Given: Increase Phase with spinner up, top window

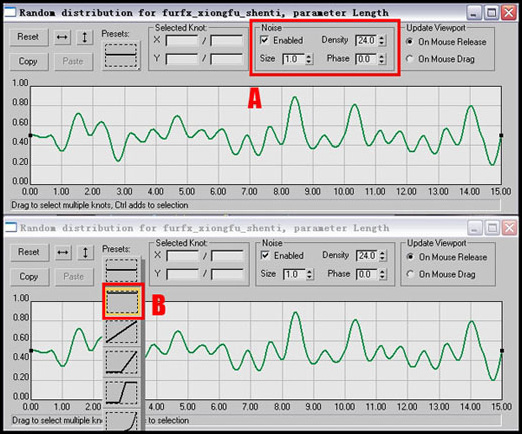Looking at the screenshot, I should [382, 56].
